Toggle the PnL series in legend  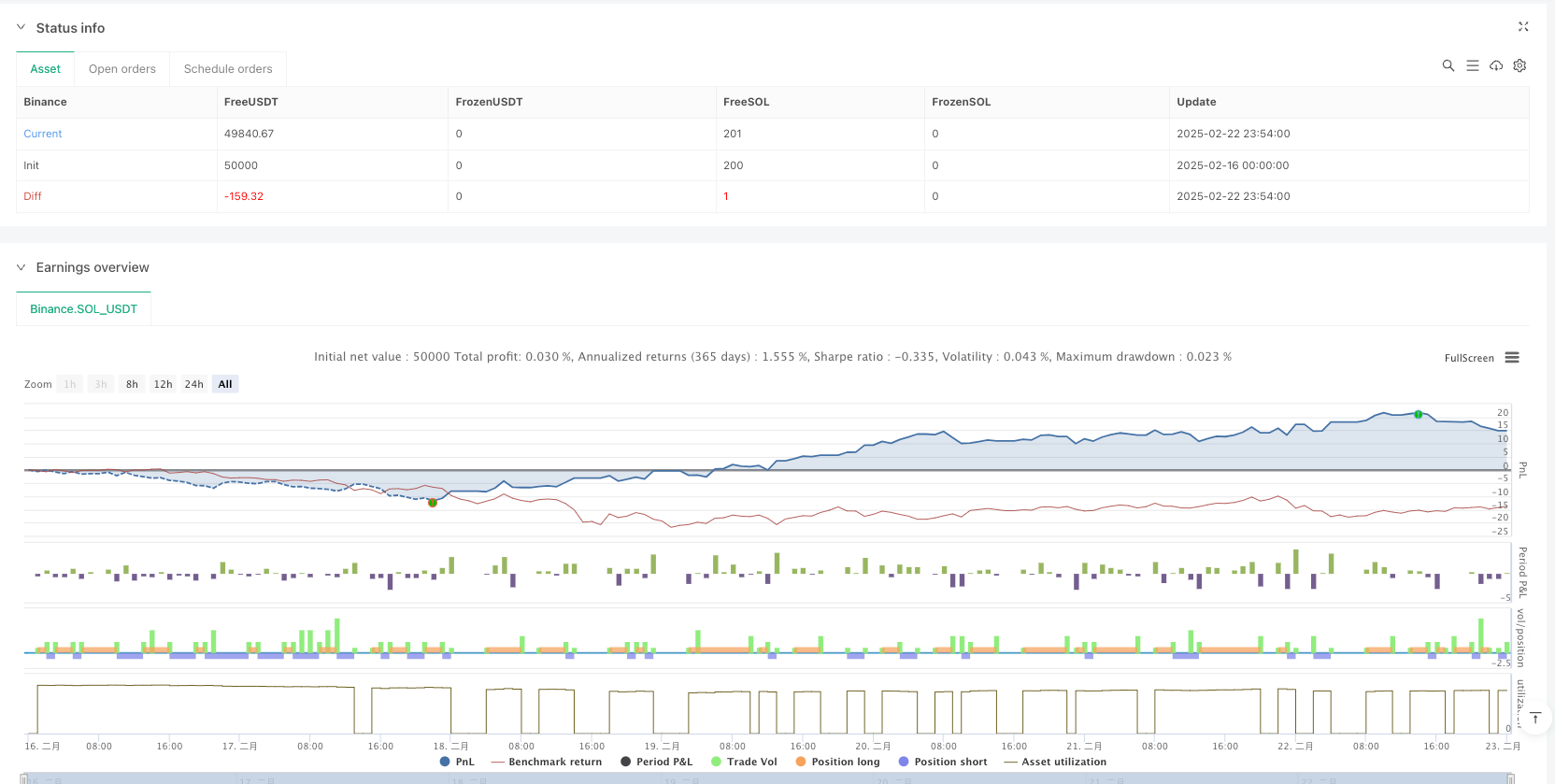(x=457, y=762)
